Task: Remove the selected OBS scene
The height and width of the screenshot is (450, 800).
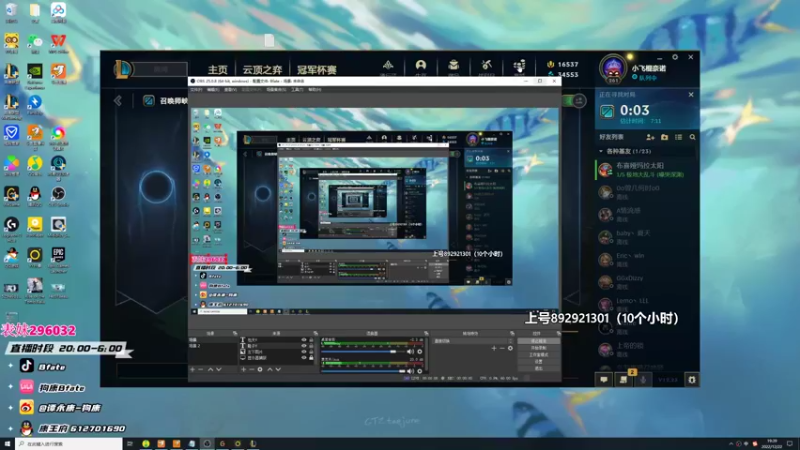Action: click(201, 369)
